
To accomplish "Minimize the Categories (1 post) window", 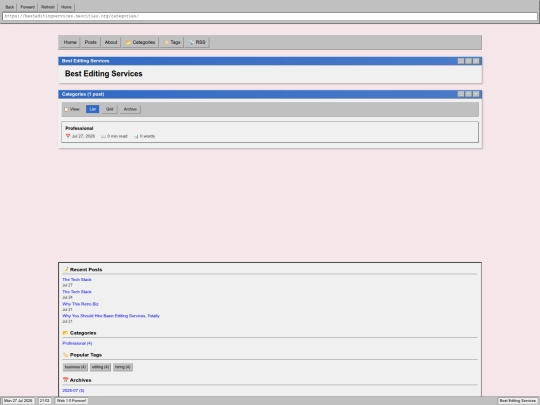I will [x=461, y=94].
